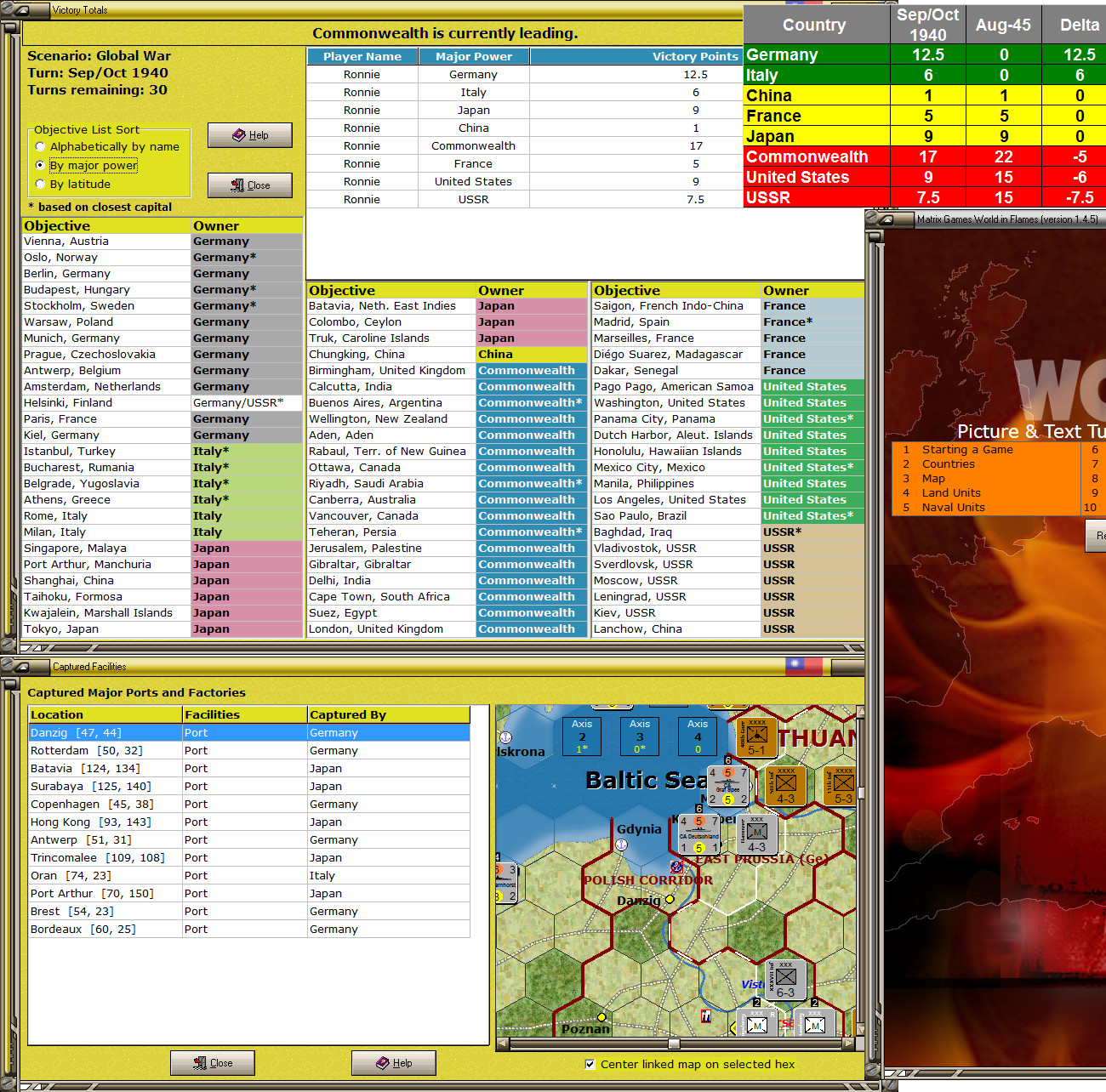Viewport: 1106px width, 1092px height.
Task: Click Close in the Captured Facilities window
Action: 213,1063
